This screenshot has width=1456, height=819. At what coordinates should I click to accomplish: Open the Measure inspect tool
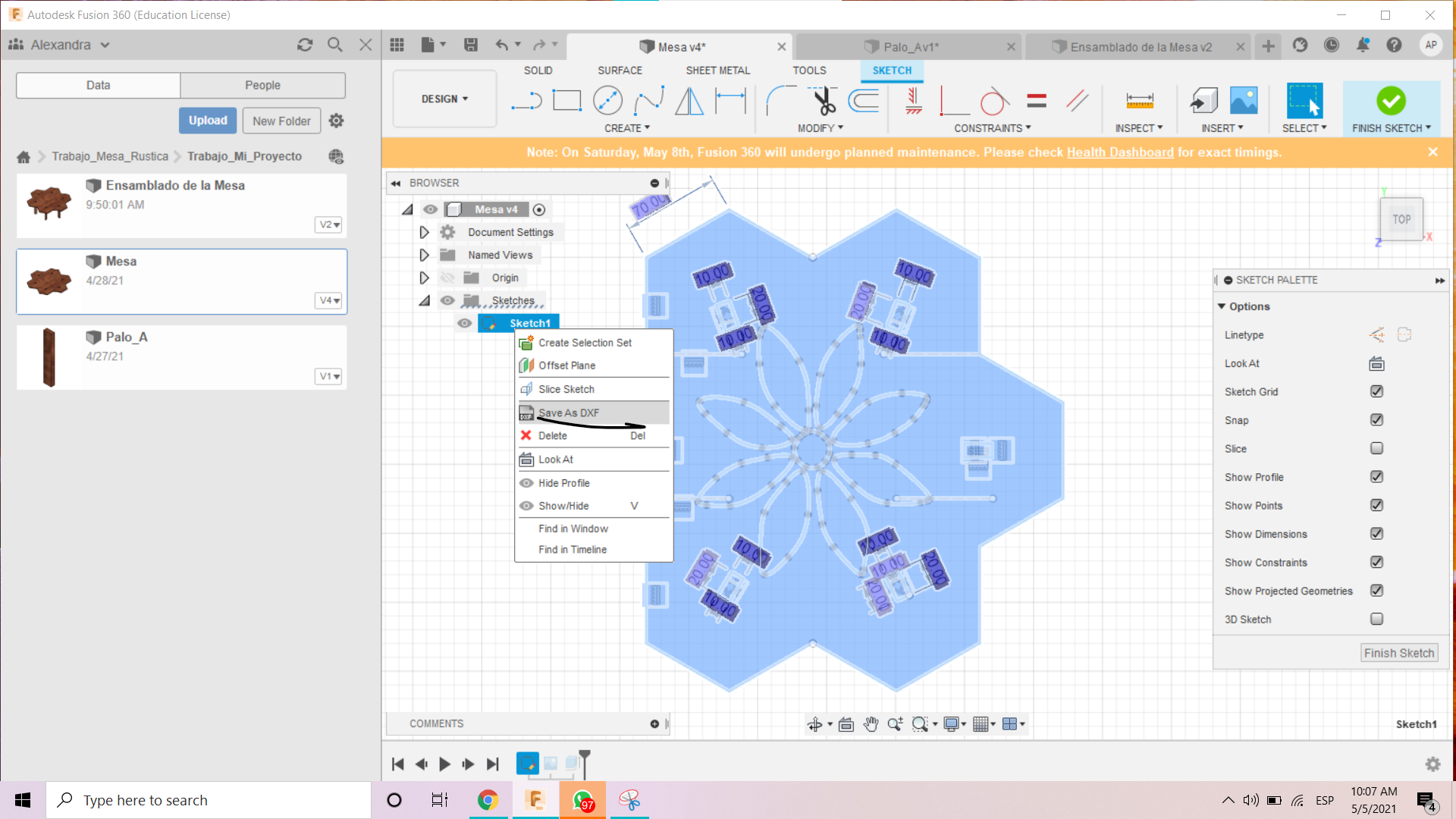pos(1139,101)
